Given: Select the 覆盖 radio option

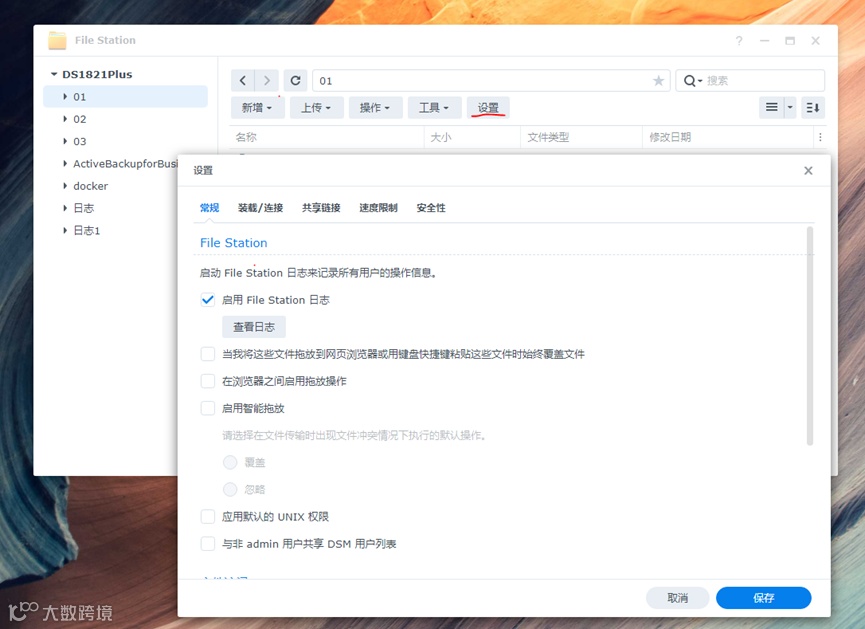Looking at the screenshot, I should pos(230,462).
